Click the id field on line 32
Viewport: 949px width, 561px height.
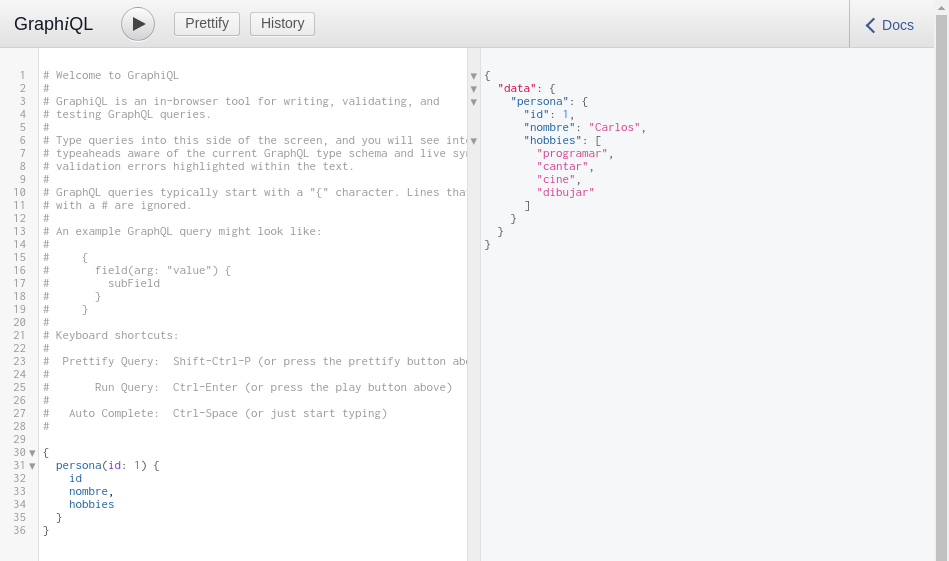pos(75,478)
